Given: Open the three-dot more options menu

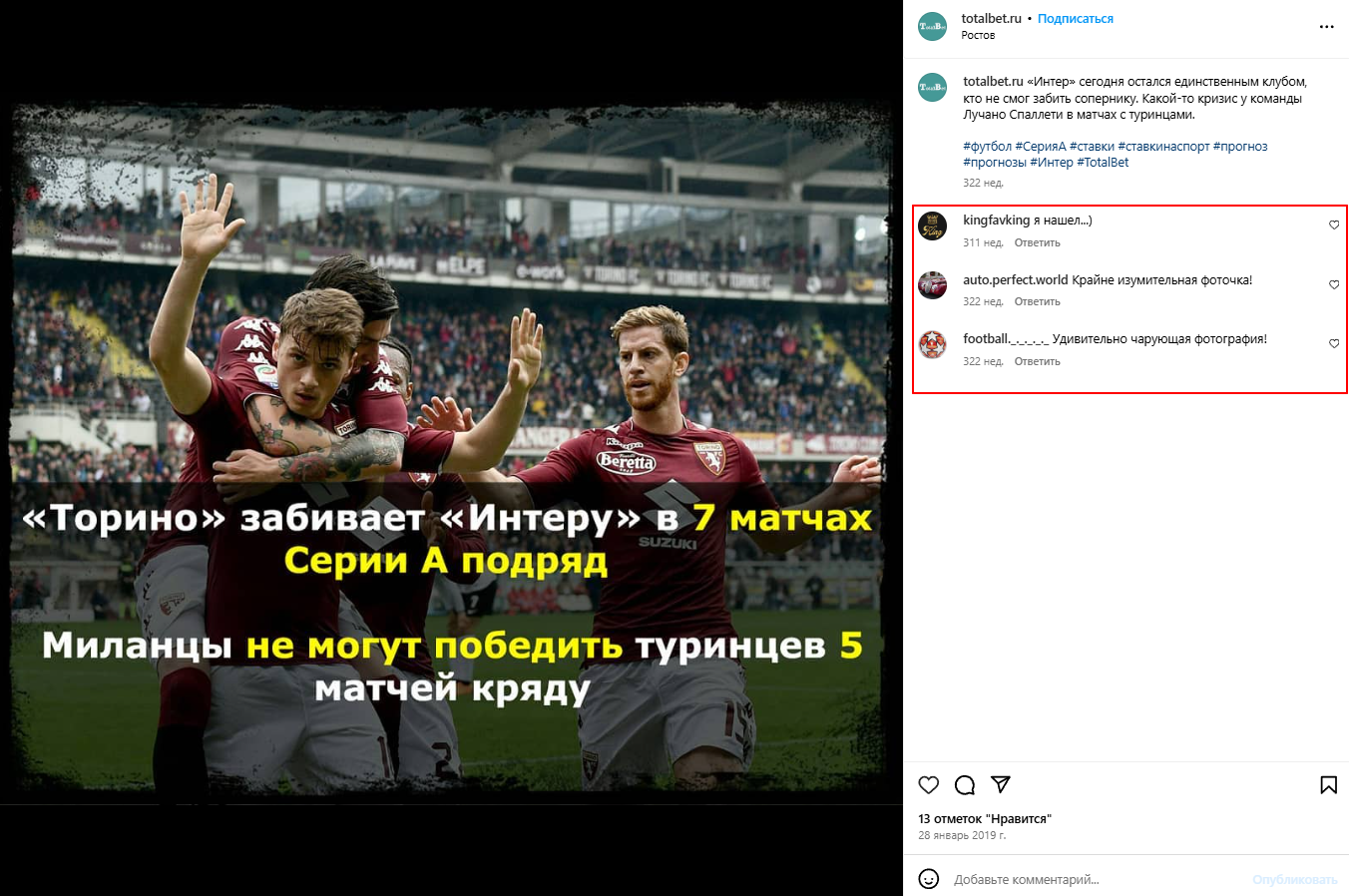Looking at the screenshot, I should [x=1326, y=27].
